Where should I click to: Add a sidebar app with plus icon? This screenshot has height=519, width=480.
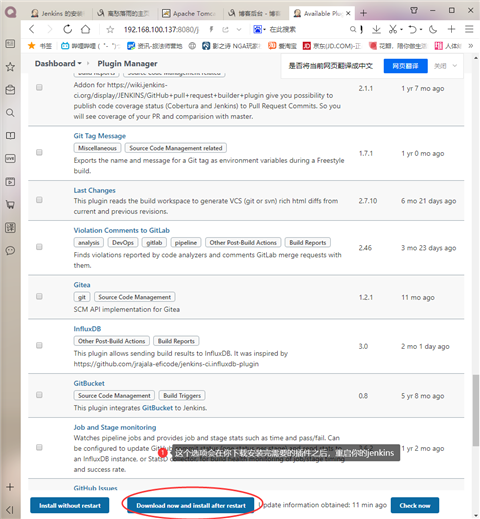[10, 487]
